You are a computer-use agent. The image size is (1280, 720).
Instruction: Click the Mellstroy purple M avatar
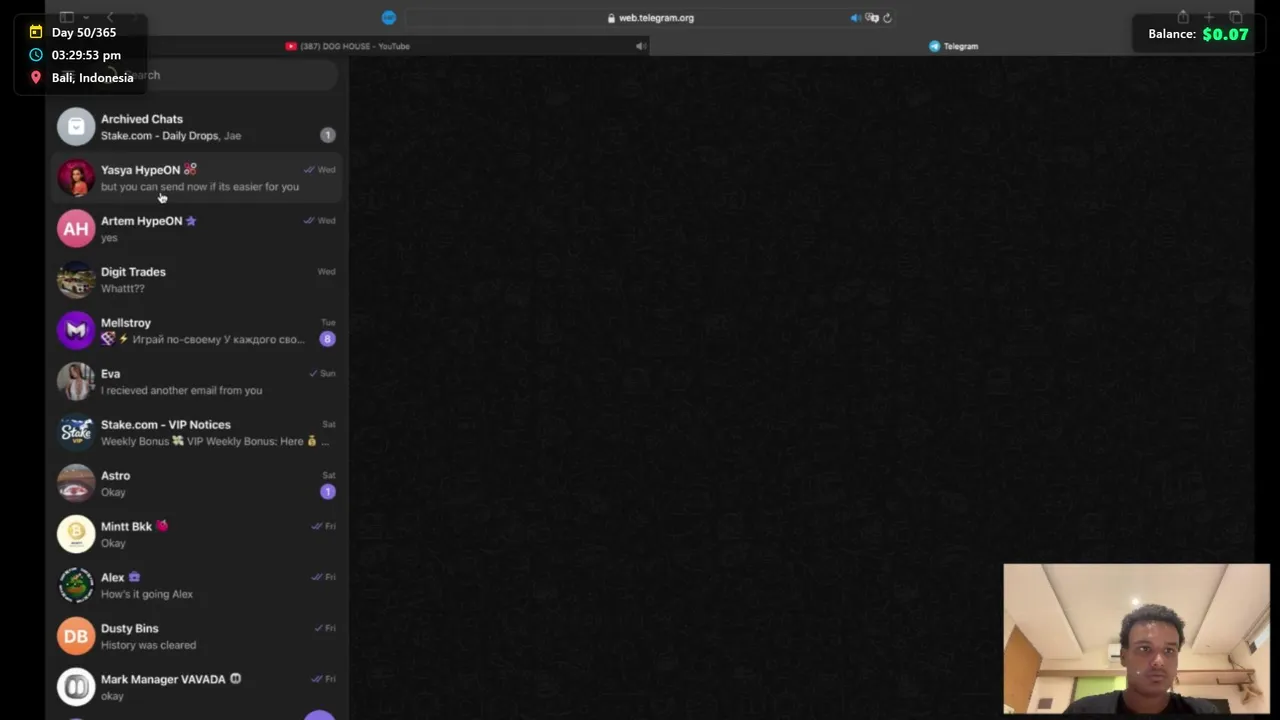click(76, 331)
